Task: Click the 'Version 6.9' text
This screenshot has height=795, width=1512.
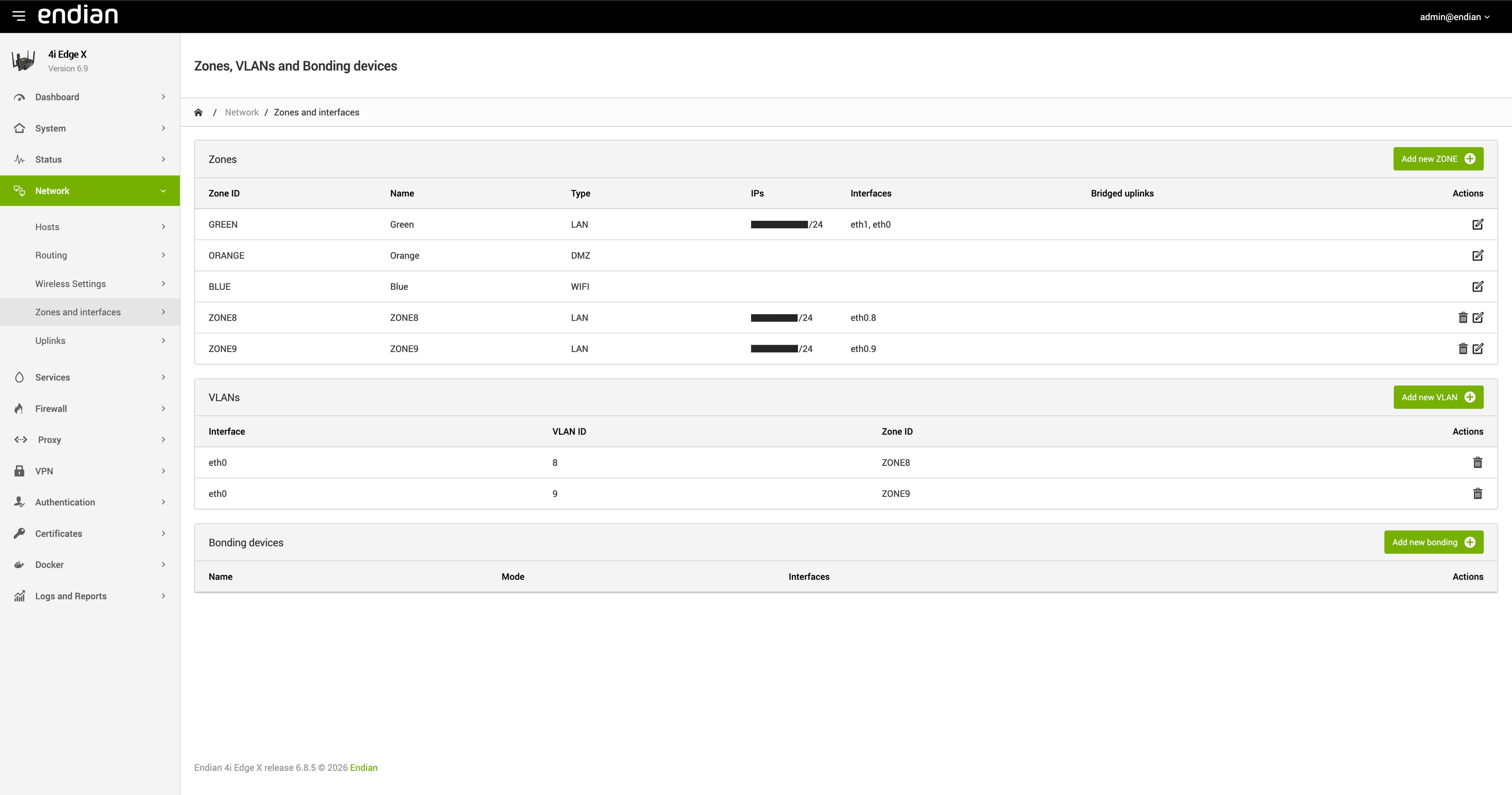Action: [68, 68]
